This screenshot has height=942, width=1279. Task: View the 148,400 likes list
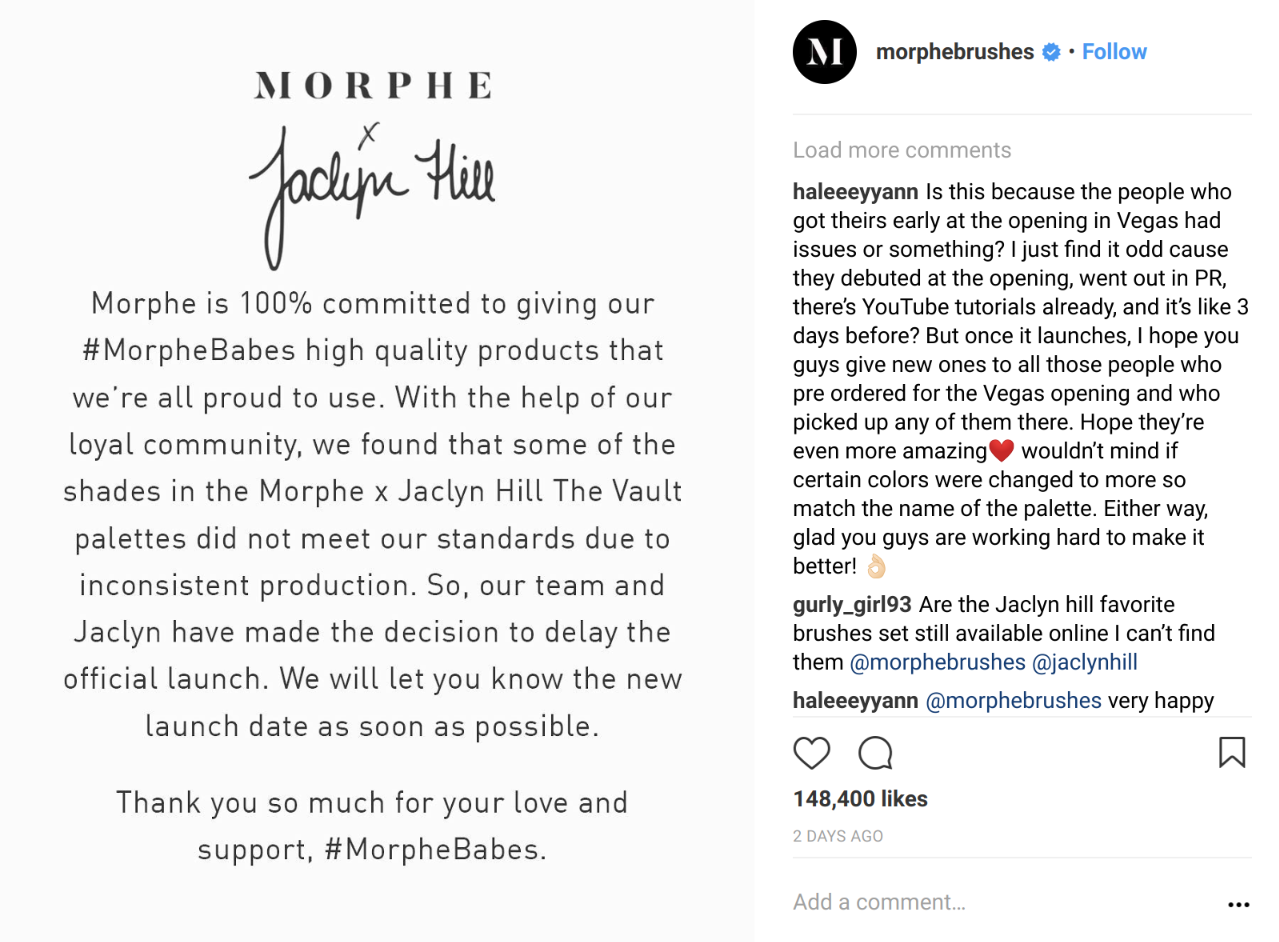click(860, 799)
